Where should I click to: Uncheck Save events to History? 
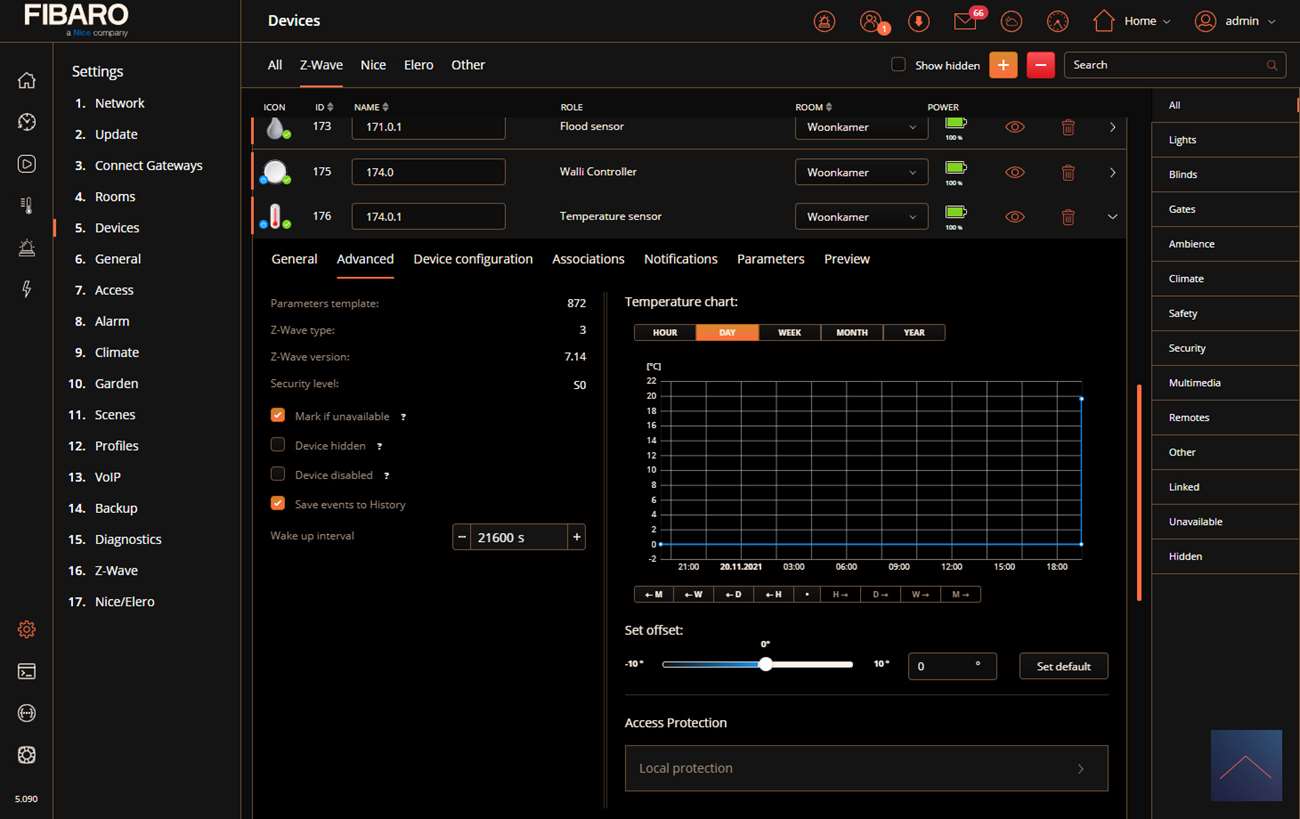pos(278,504)
